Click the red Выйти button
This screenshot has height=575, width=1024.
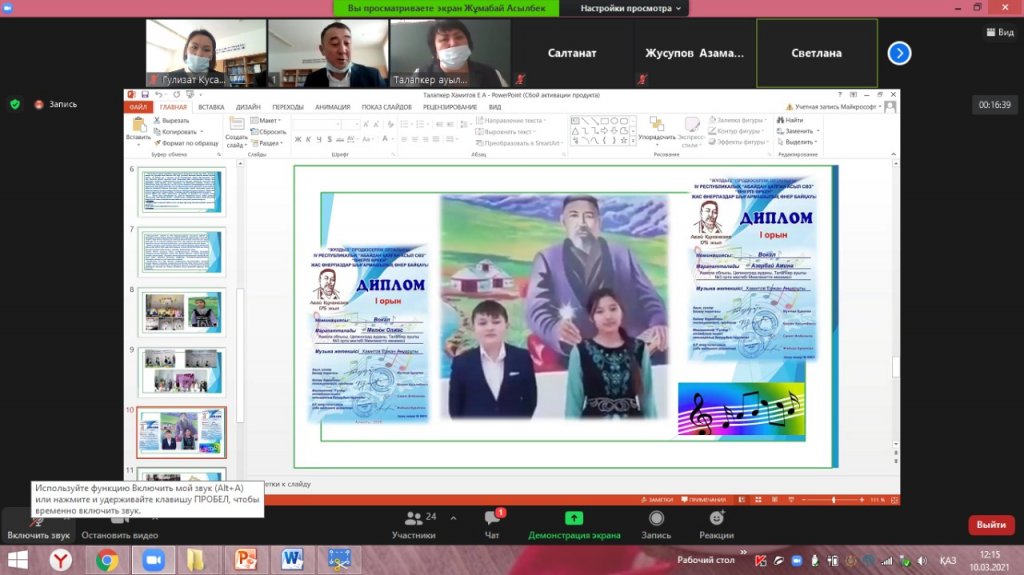[991, 525]
